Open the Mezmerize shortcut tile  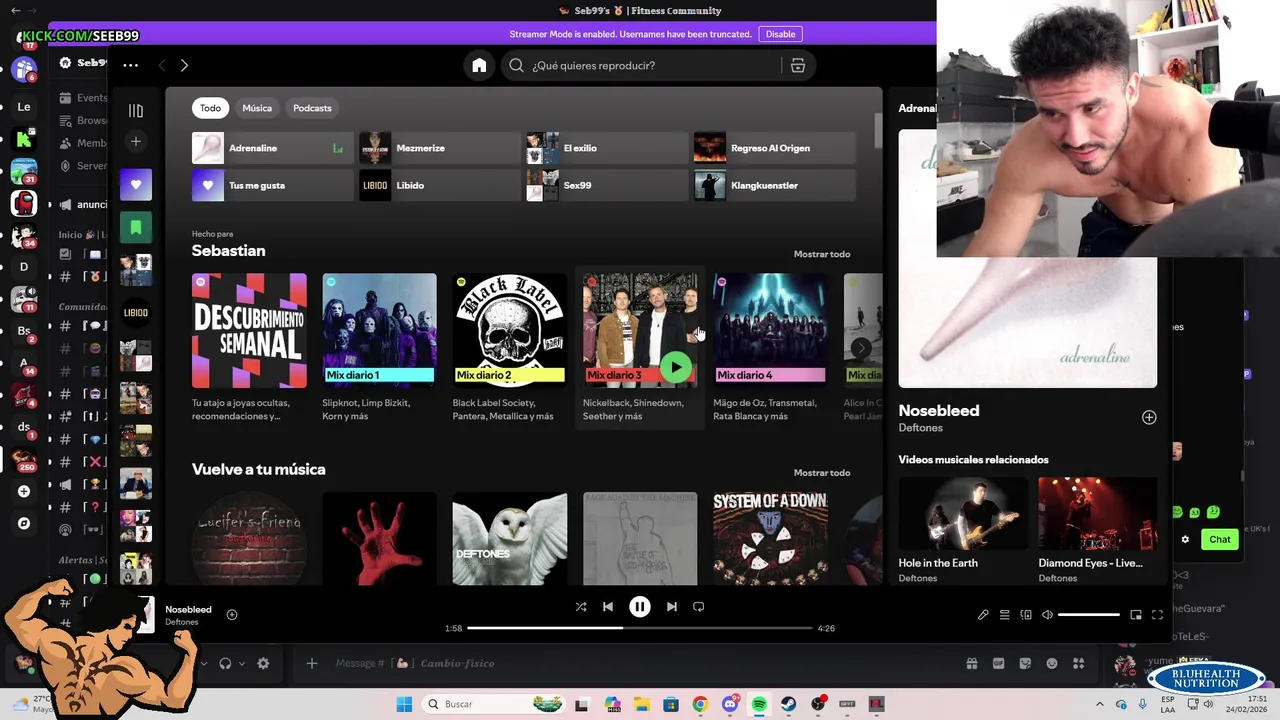point(440,148)
